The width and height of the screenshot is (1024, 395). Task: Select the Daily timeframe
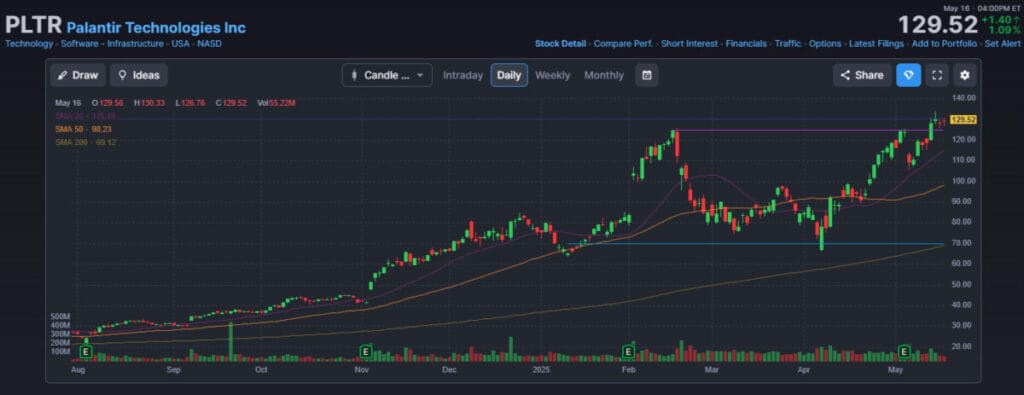tap(509, 75)
